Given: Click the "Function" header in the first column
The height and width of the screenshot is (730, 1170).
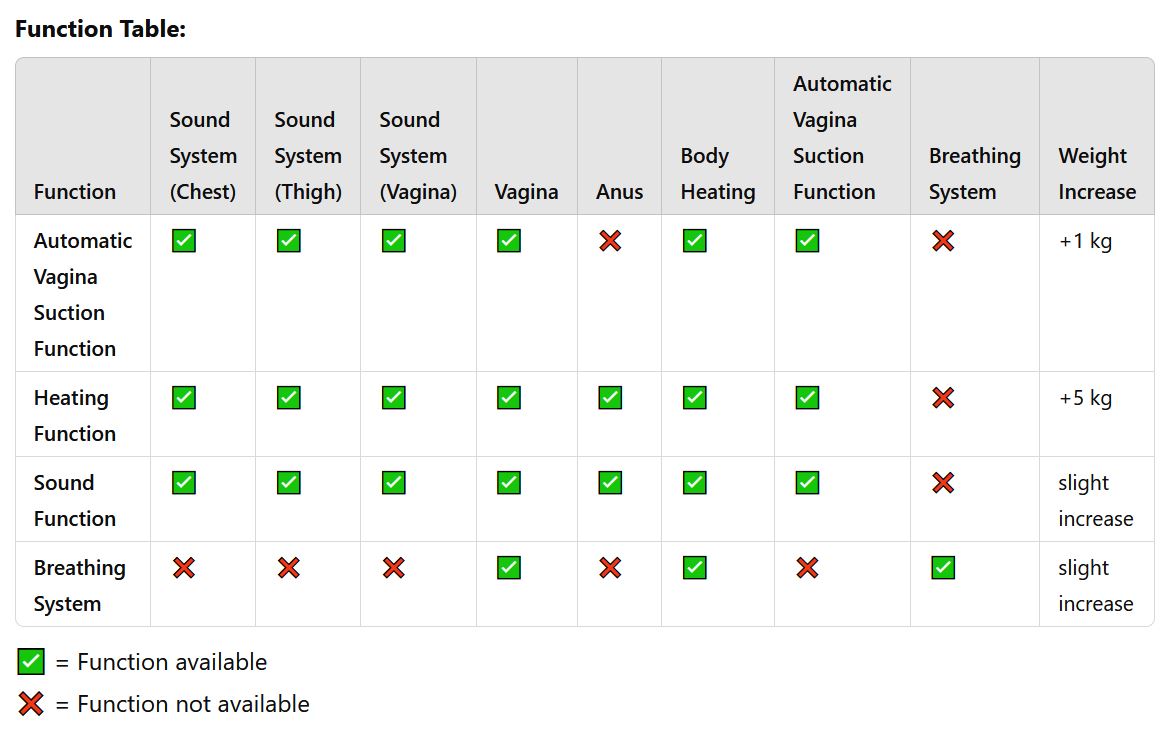Looking at the screenshot, I should (x=74, y=191).
